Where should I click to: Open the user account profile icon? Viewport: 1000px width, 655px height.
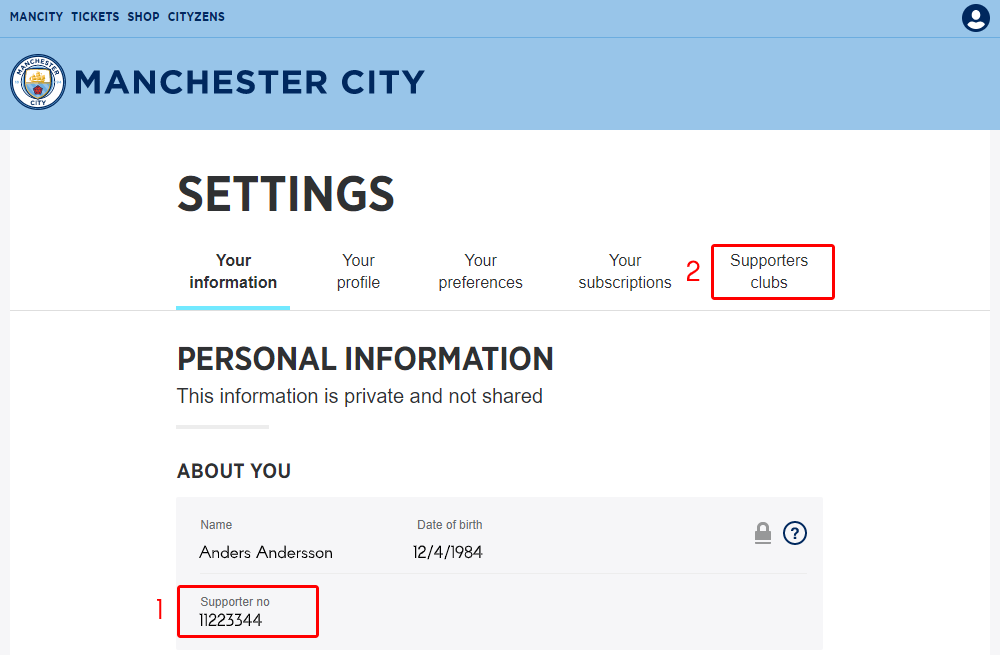point(975,18)
